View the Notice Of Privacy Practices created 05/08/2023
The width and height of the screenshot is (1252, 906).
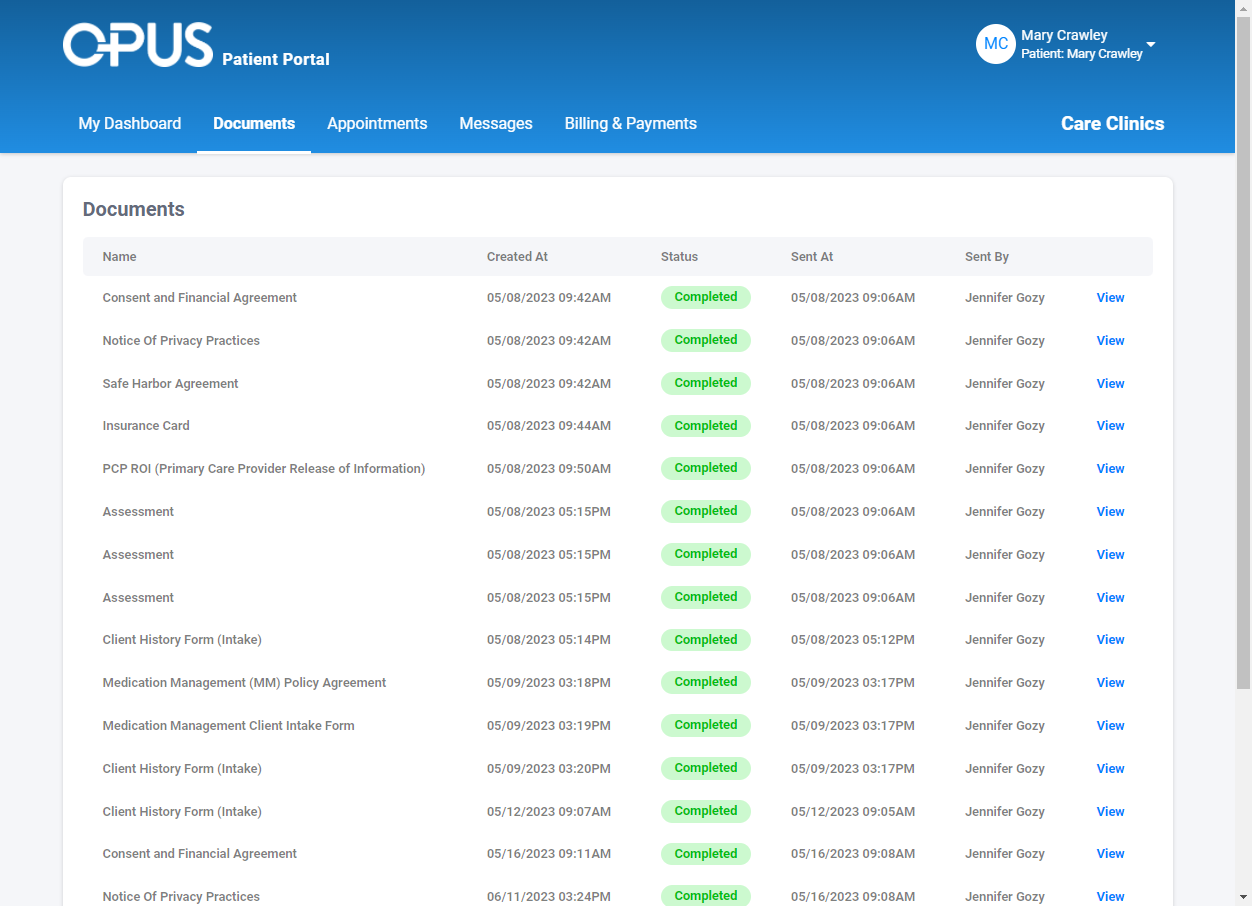pos(1110,341)
